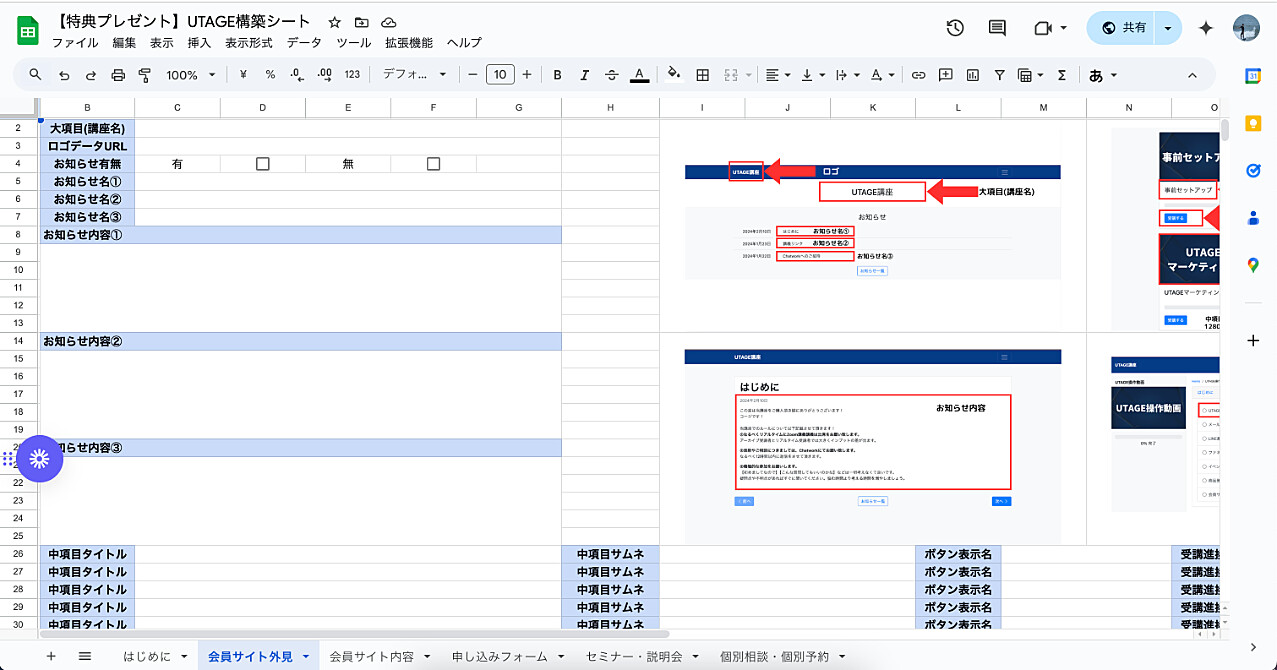Add a comment from the toolbar
The image size is (1277, 670).
click(945, 75)
